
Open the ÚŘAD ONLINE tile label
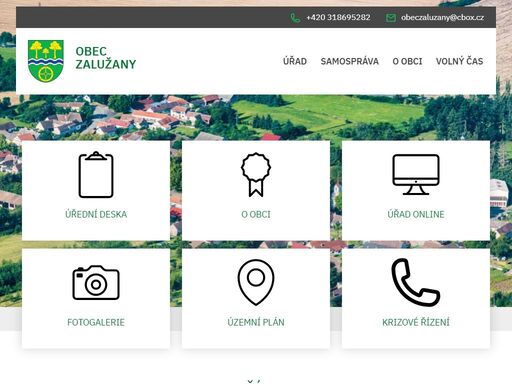[416, 214]
